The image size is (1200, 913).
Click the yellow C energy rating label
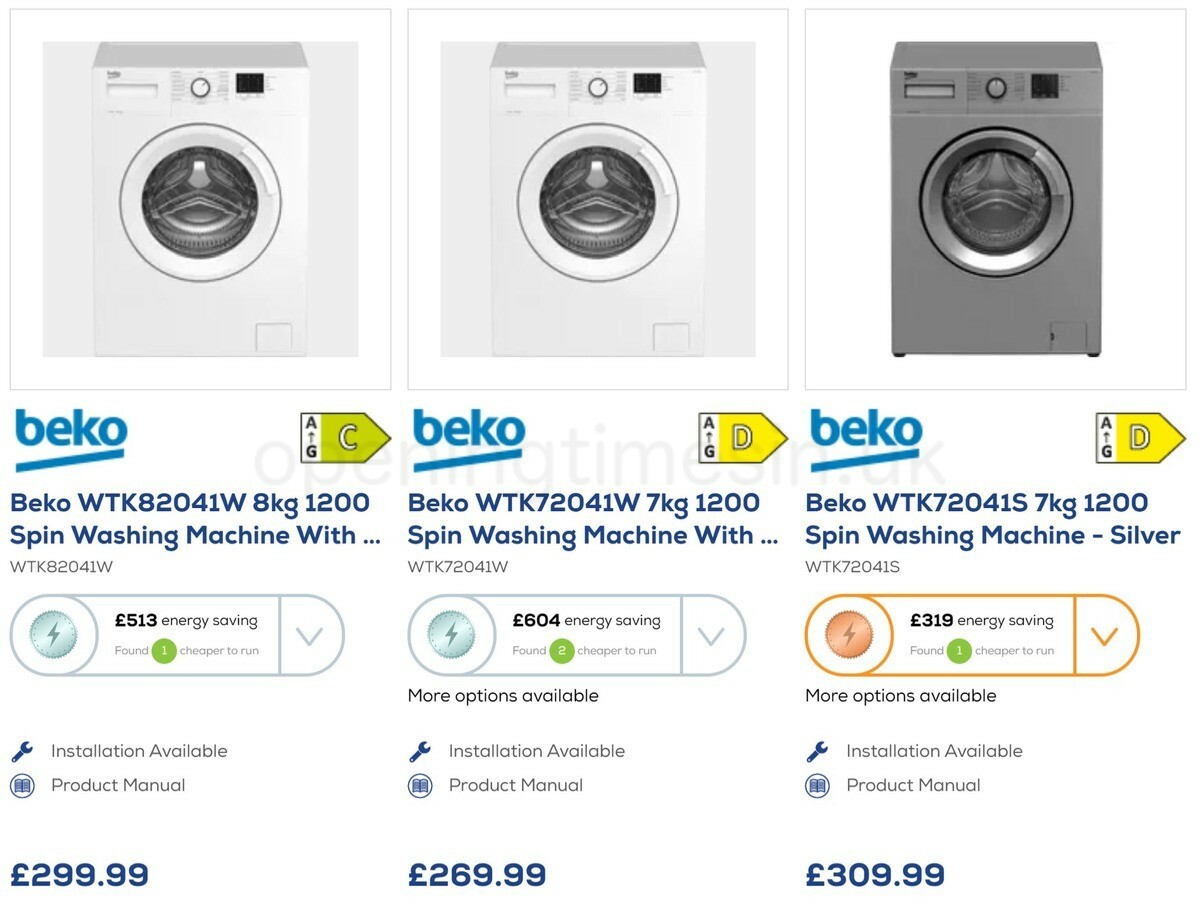click(345, 436)
